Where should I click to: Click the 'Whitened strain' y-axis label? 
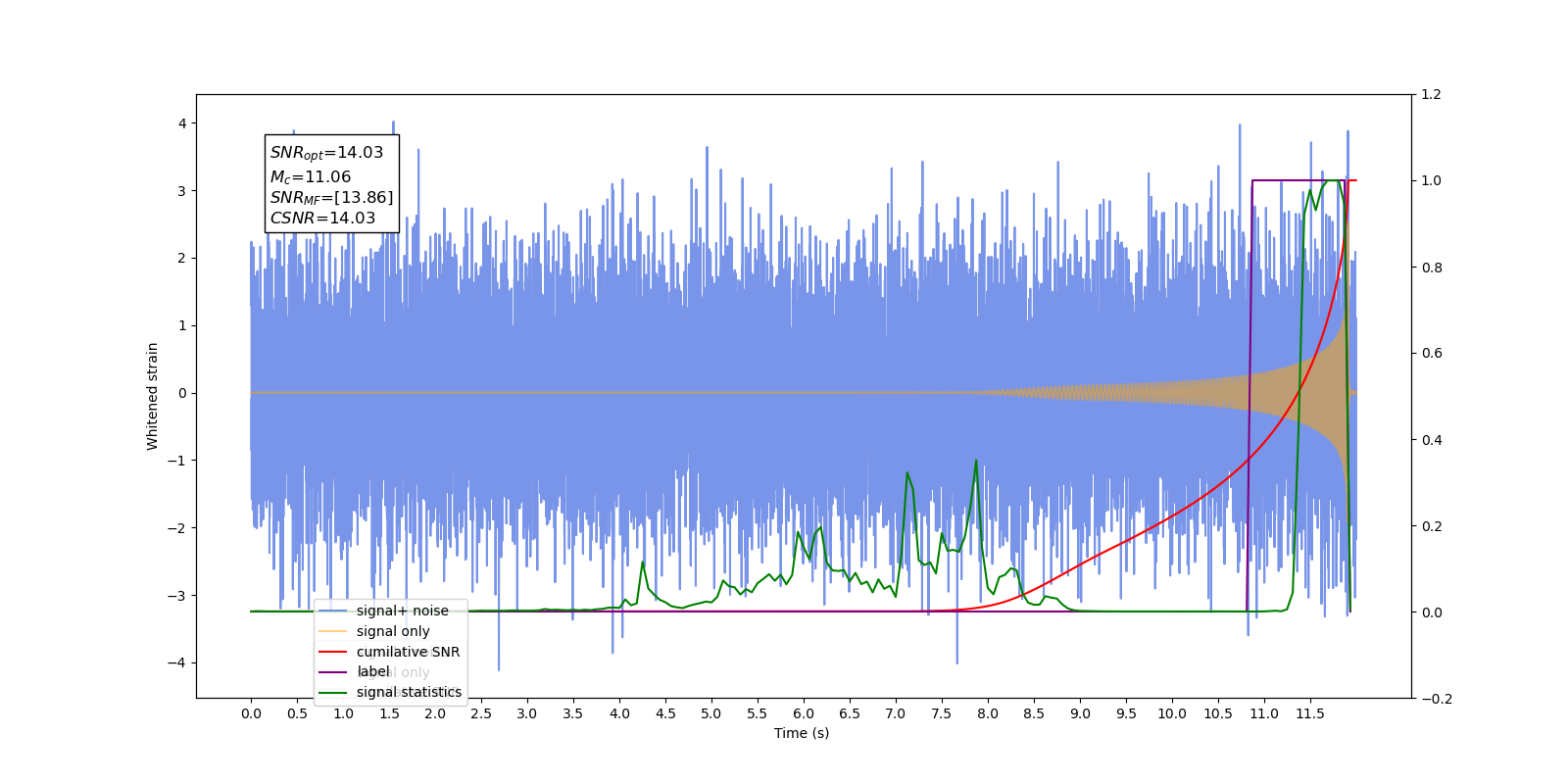(x=153, y=396)
